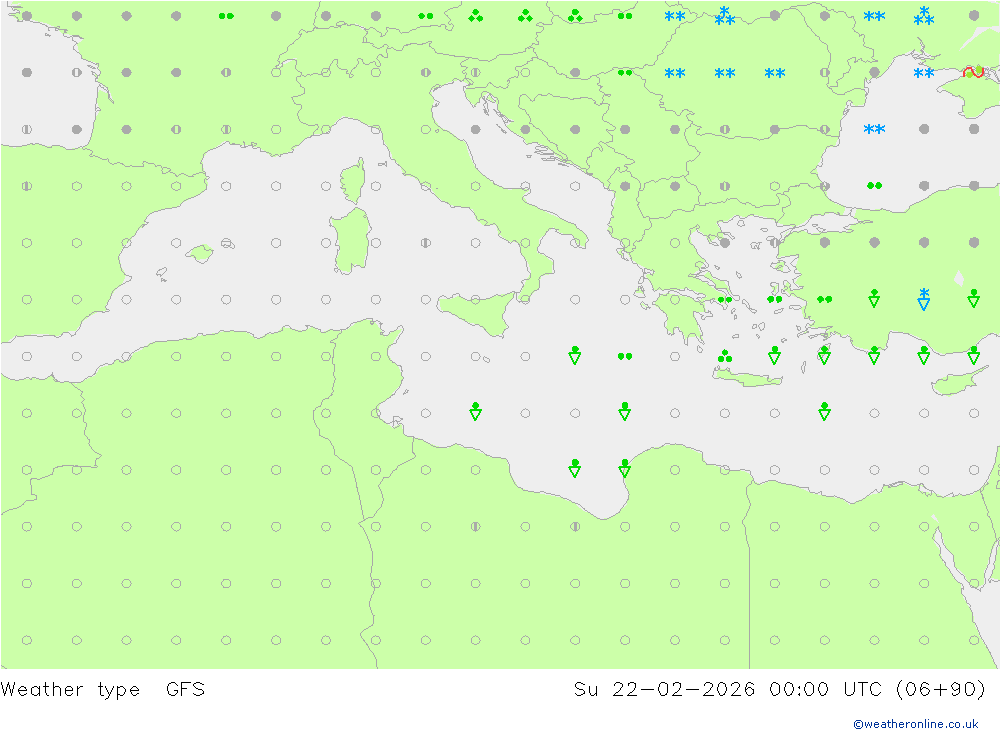
Task: Open the weatheronline.co.uk copyright link
Action: coord(915,723)
